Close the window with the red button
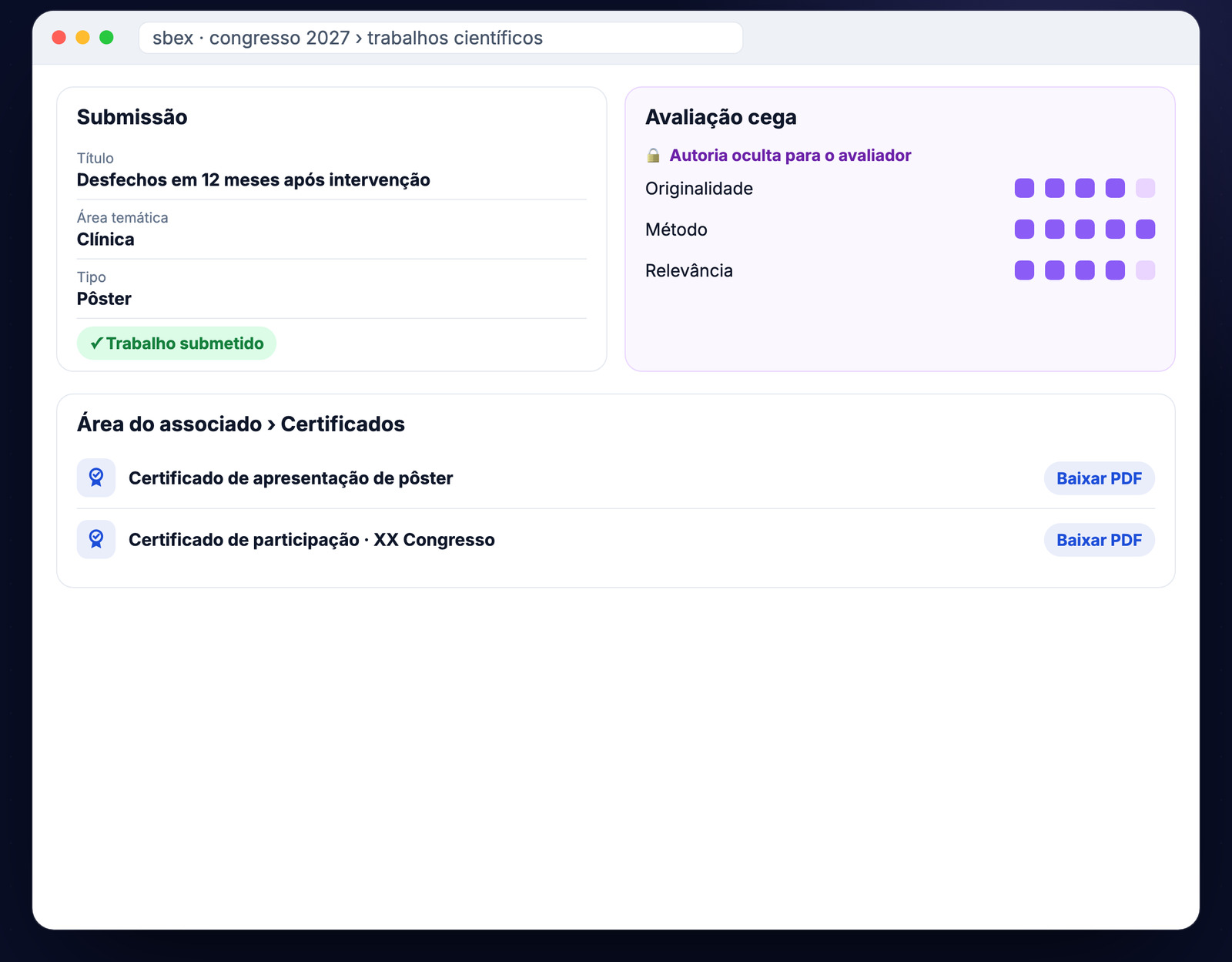Viewport: 1232px width, 962px height. click(59, 37)
